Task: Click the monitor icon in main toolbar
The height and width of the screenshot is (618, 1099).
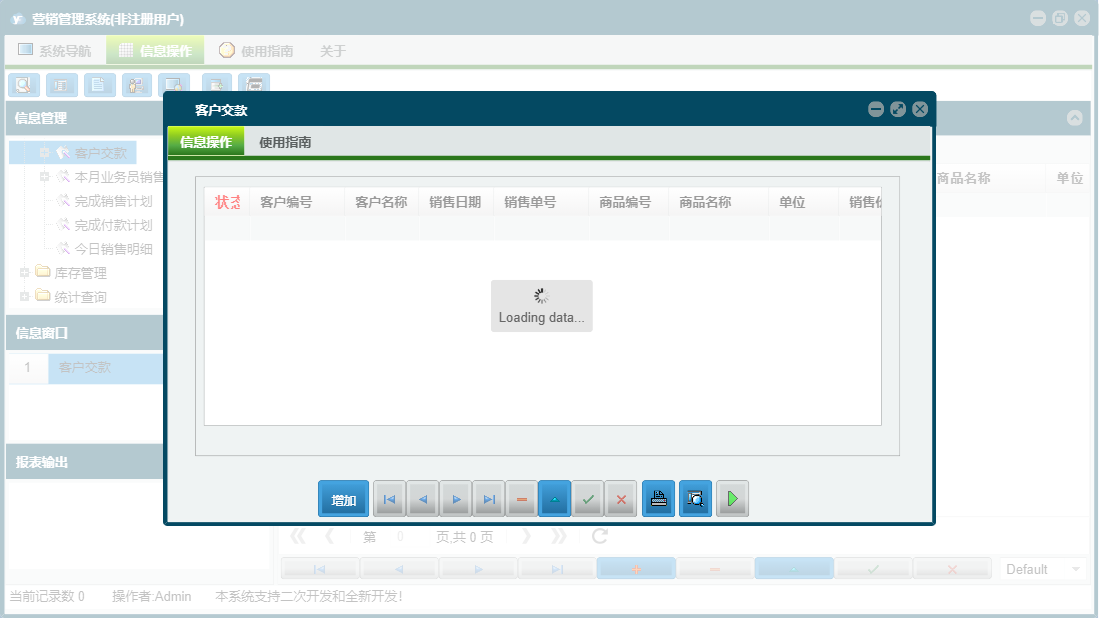Action: [173, 83]
